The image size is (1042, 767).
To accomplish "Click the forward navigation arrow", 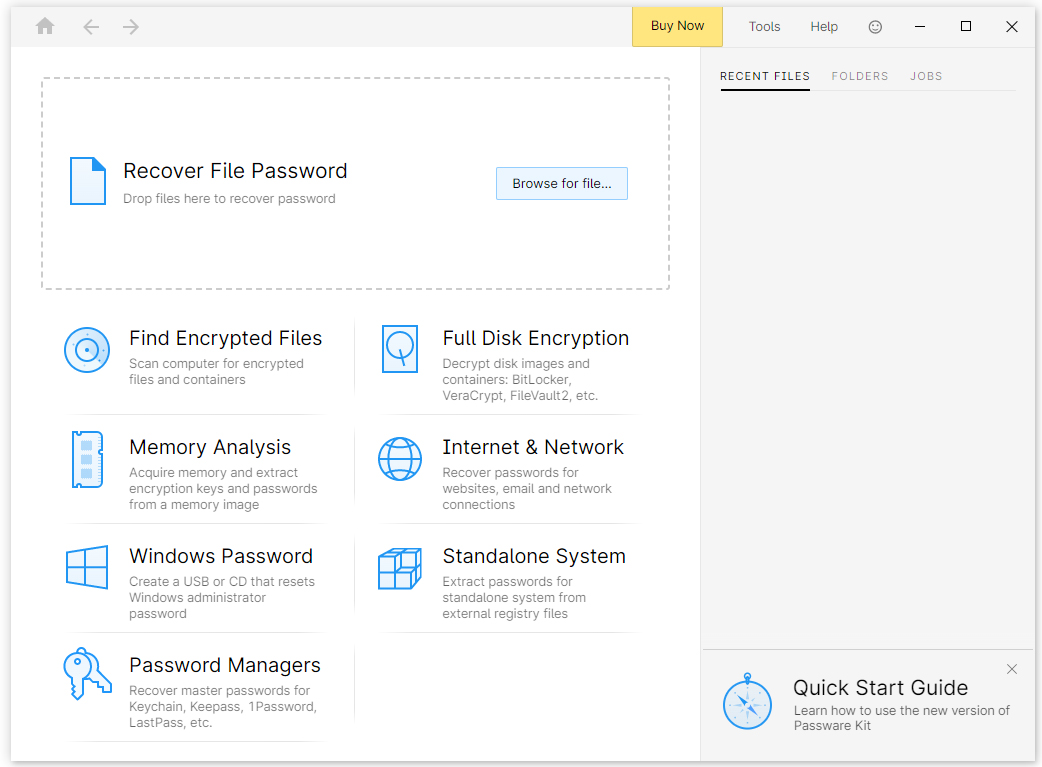I will tap(131, 27).
